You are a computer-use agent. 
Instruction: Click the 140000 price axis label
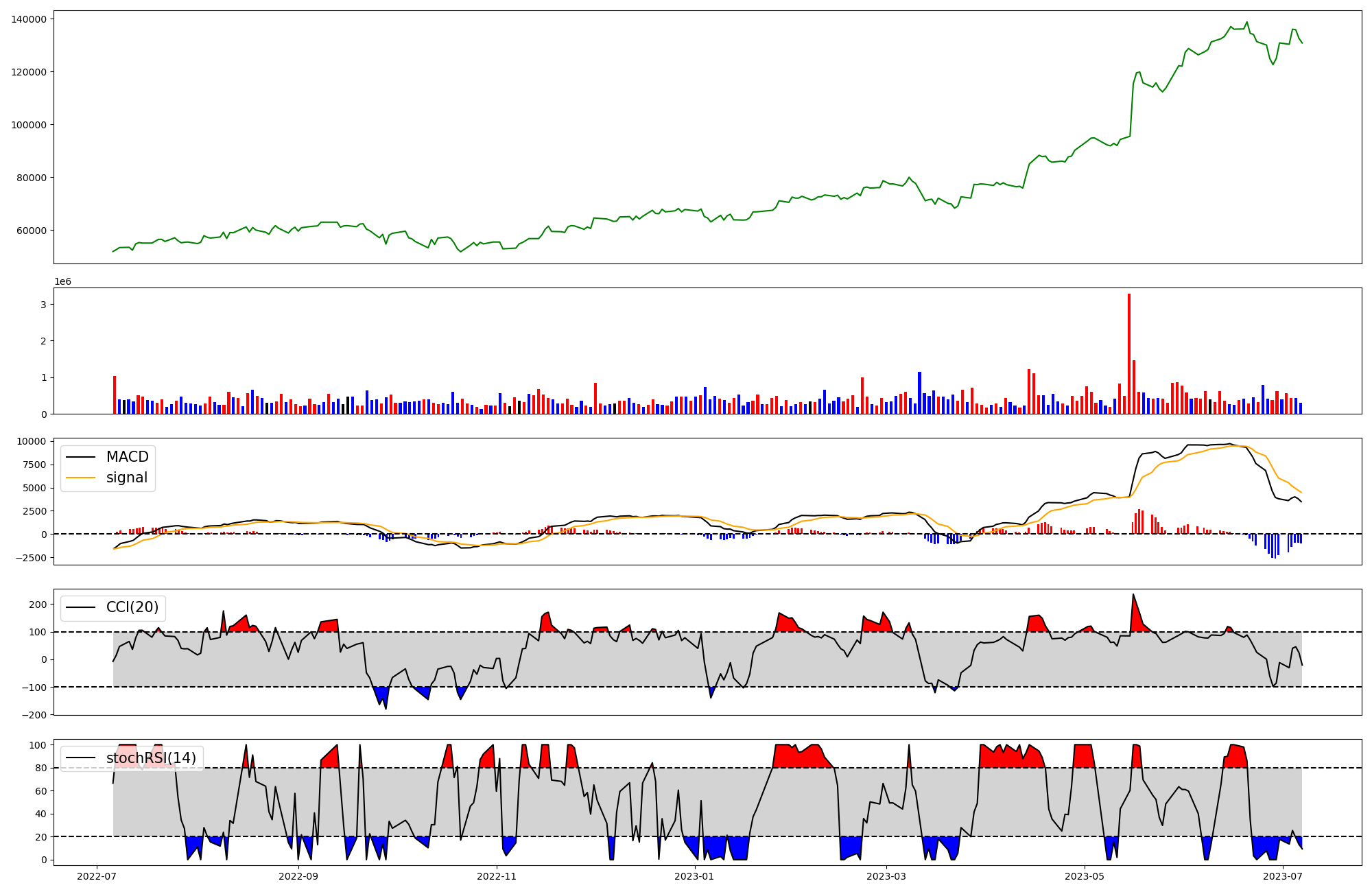(x=29, y=19)
